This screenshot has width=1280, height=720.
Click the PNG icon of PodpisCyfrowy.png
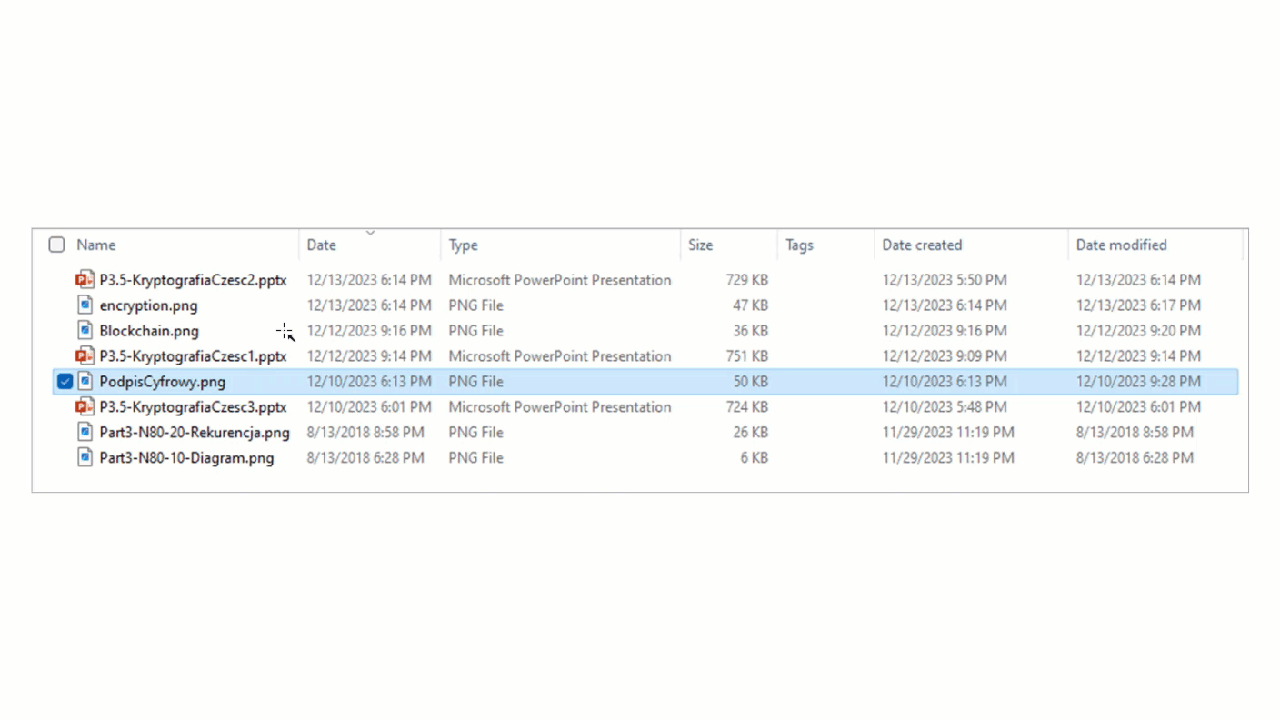(84, 381)
